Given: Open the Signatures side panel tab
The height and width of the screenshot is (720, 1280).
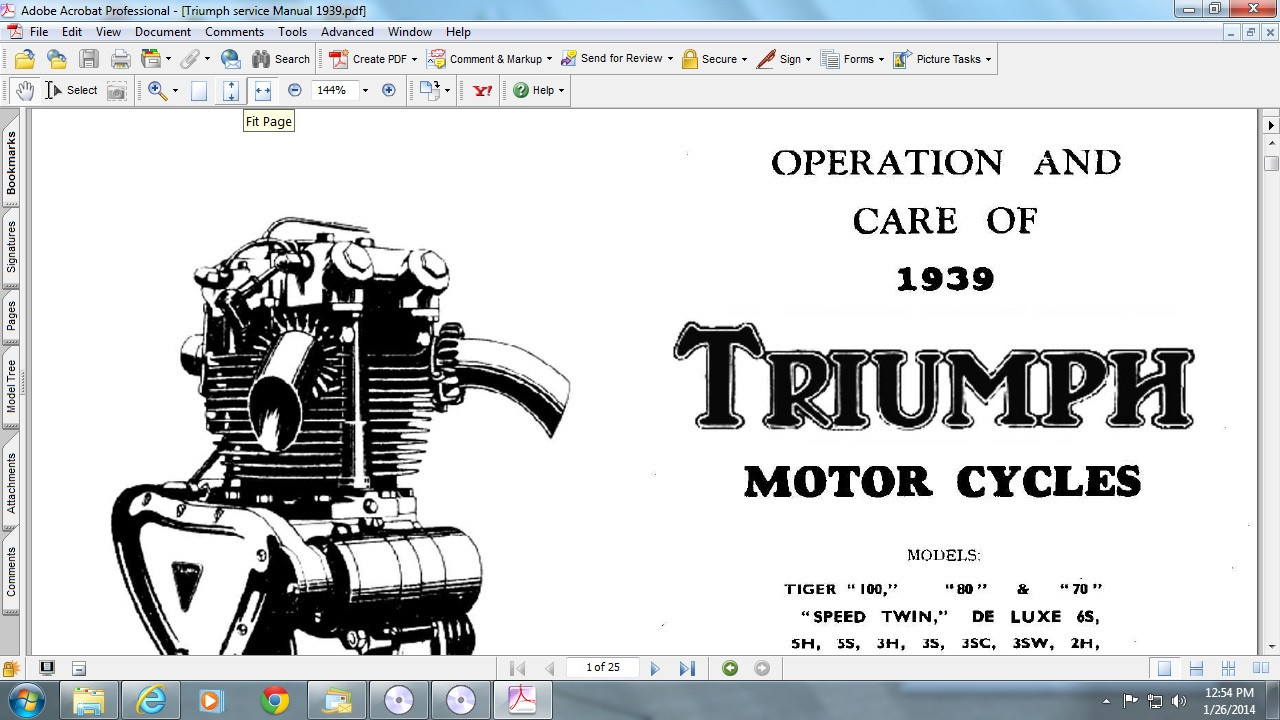Looking at the screenshot, I should tap(11, 247).
